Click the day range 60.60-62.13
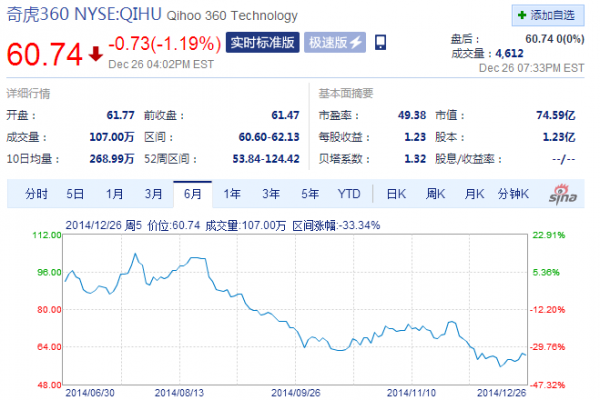 click(269, 137)
